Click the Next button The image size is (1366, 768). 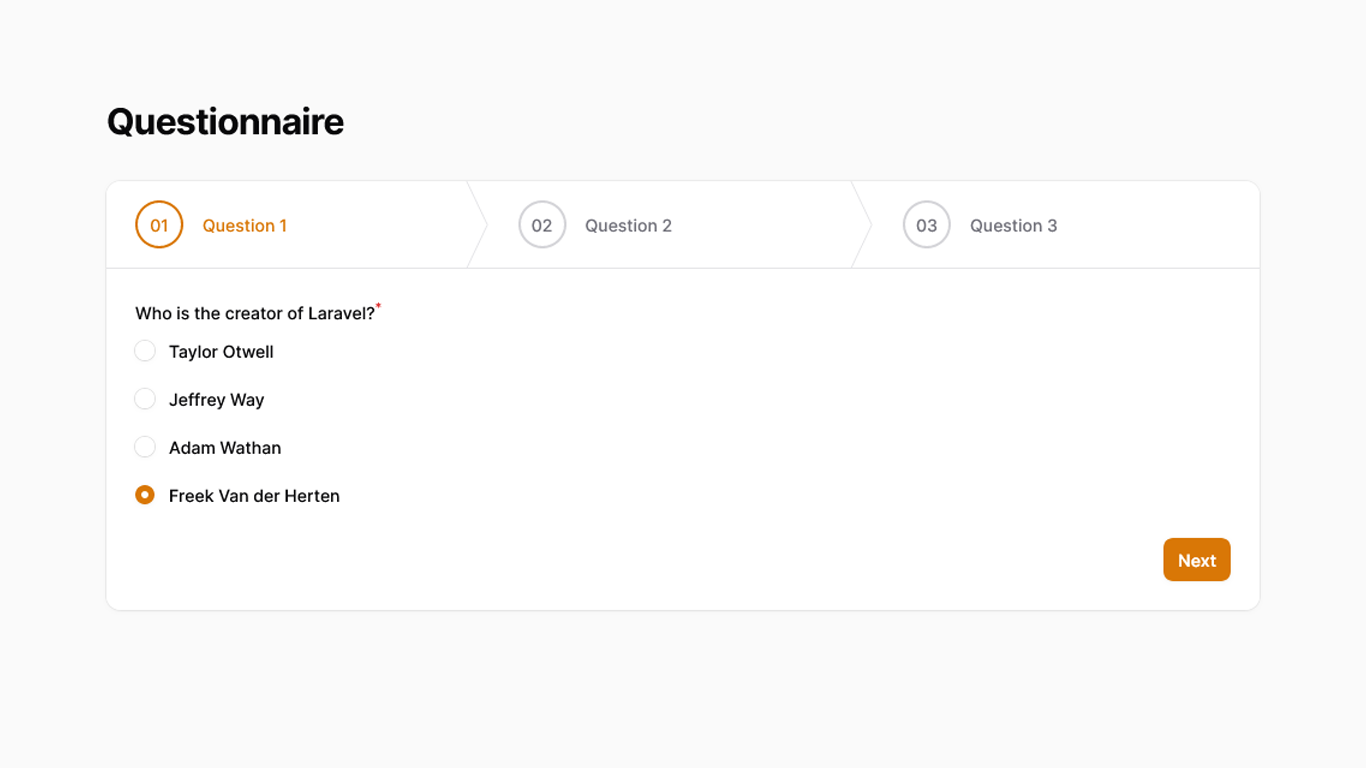pyautogui.click(x=1197, y=560)
